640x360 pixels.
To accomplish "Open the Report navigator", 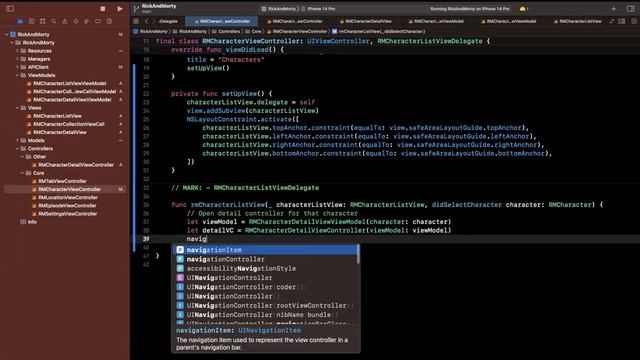I will (x=109, y=21).
